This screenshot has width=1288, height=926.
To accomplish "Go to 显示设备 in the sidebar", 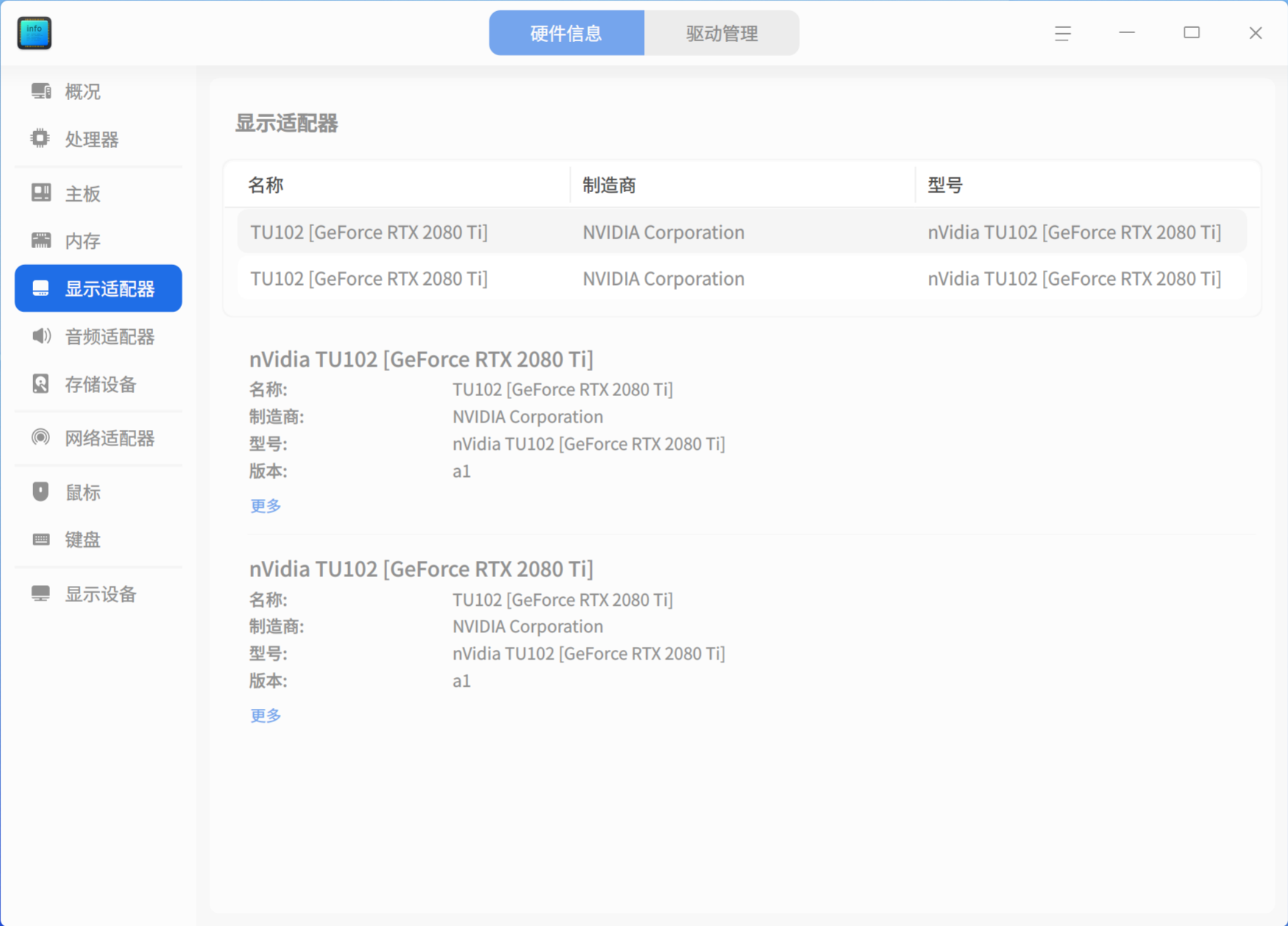I will pyautogui.click(x=98, y=594).
